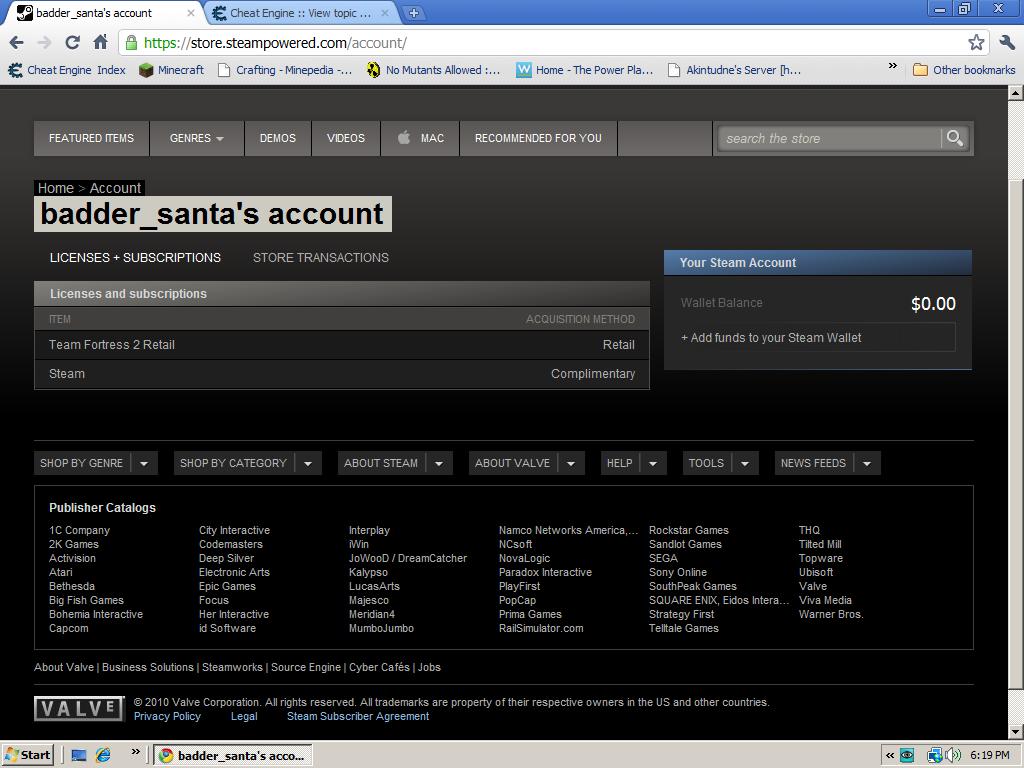Viewport: 1024px width, 768px height.
Task: Reload the Steam account page
Action: (x=72, y=43)
